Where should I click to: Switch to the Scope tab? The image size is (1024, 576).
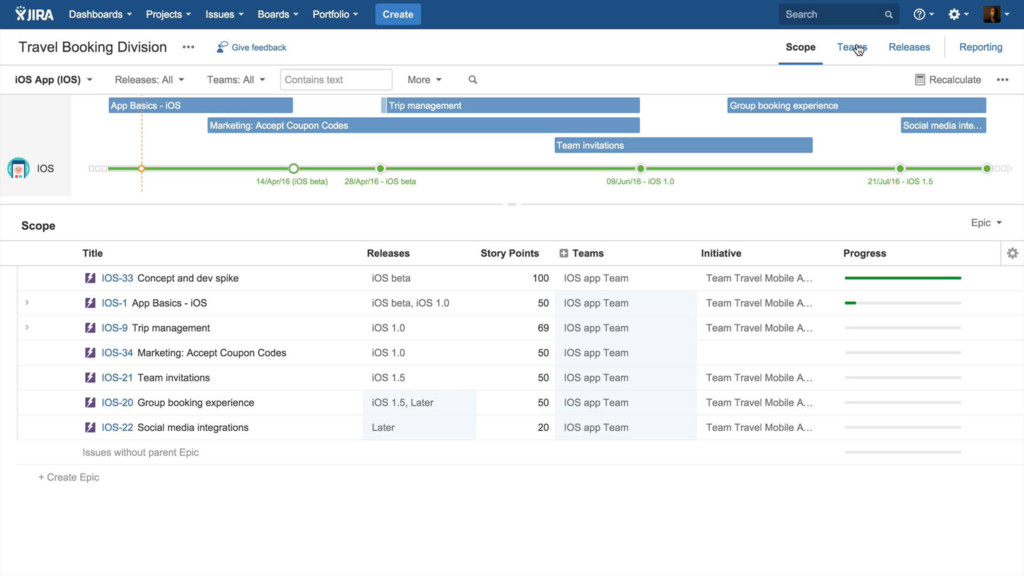pyautogui.click(x=800, y=47)
